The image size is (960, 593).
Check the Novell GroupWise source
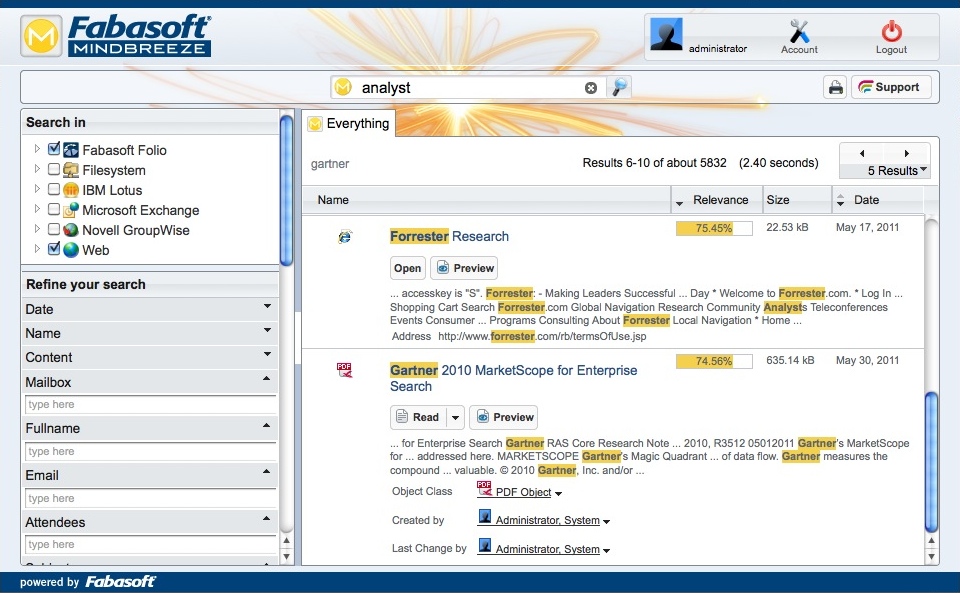pos(54,229)
